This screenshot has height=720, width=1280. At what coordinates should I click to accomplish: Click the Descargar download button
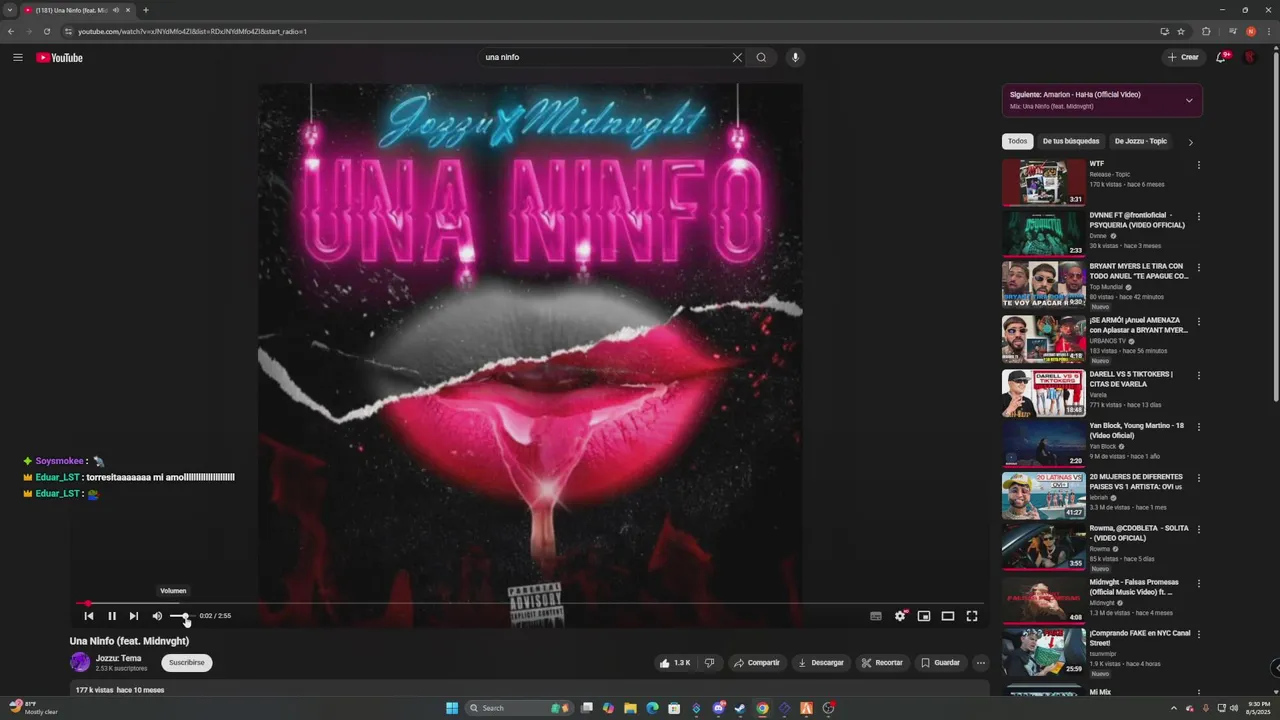pyautogui.click(x=821, y=663)
